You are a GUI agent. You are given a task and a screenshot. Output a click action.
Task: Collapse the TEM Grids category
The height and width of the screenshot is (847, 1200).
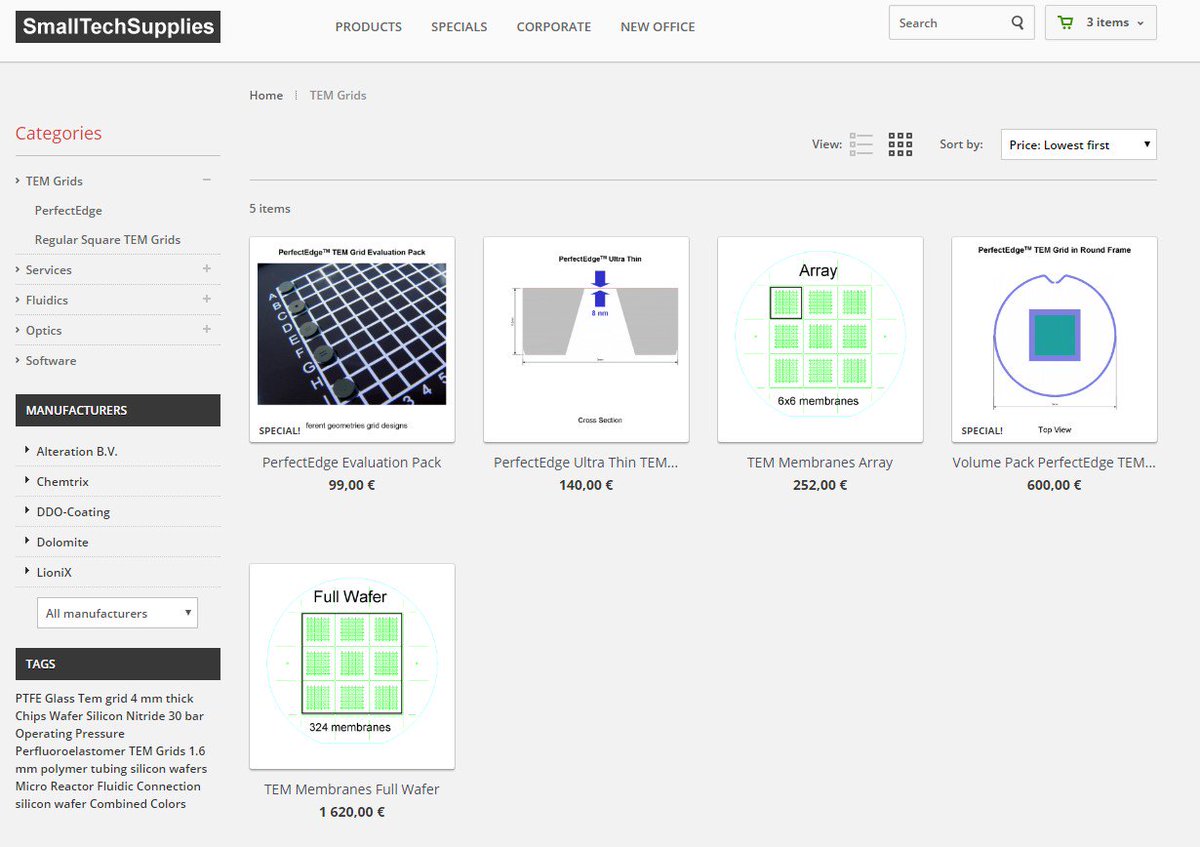pos(205,180)
